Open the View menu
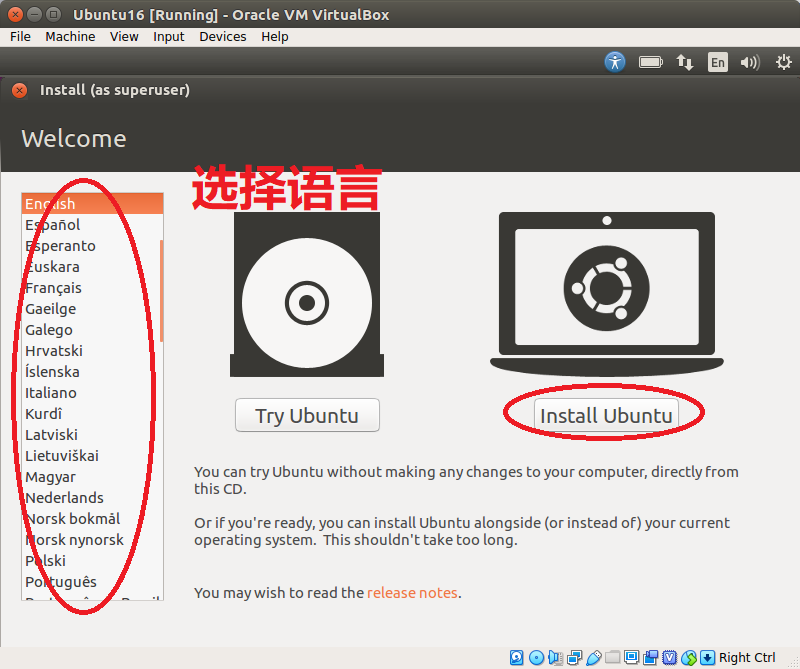This screenshot has height=669, width=800. coord(124,37)
